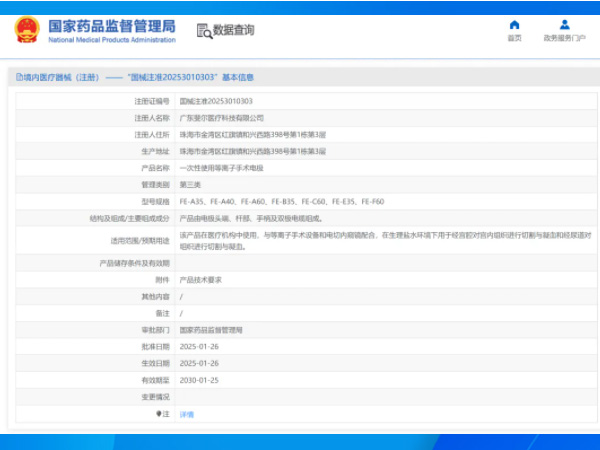Select the 生产地址 address value
This screenshot has width=600, height=450.
coord(253,152)
